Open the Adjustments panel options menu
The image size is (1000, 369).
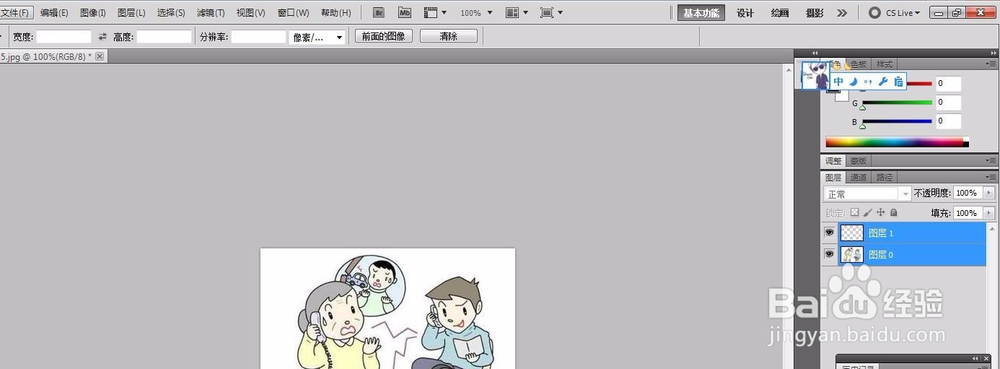point(990,161)
